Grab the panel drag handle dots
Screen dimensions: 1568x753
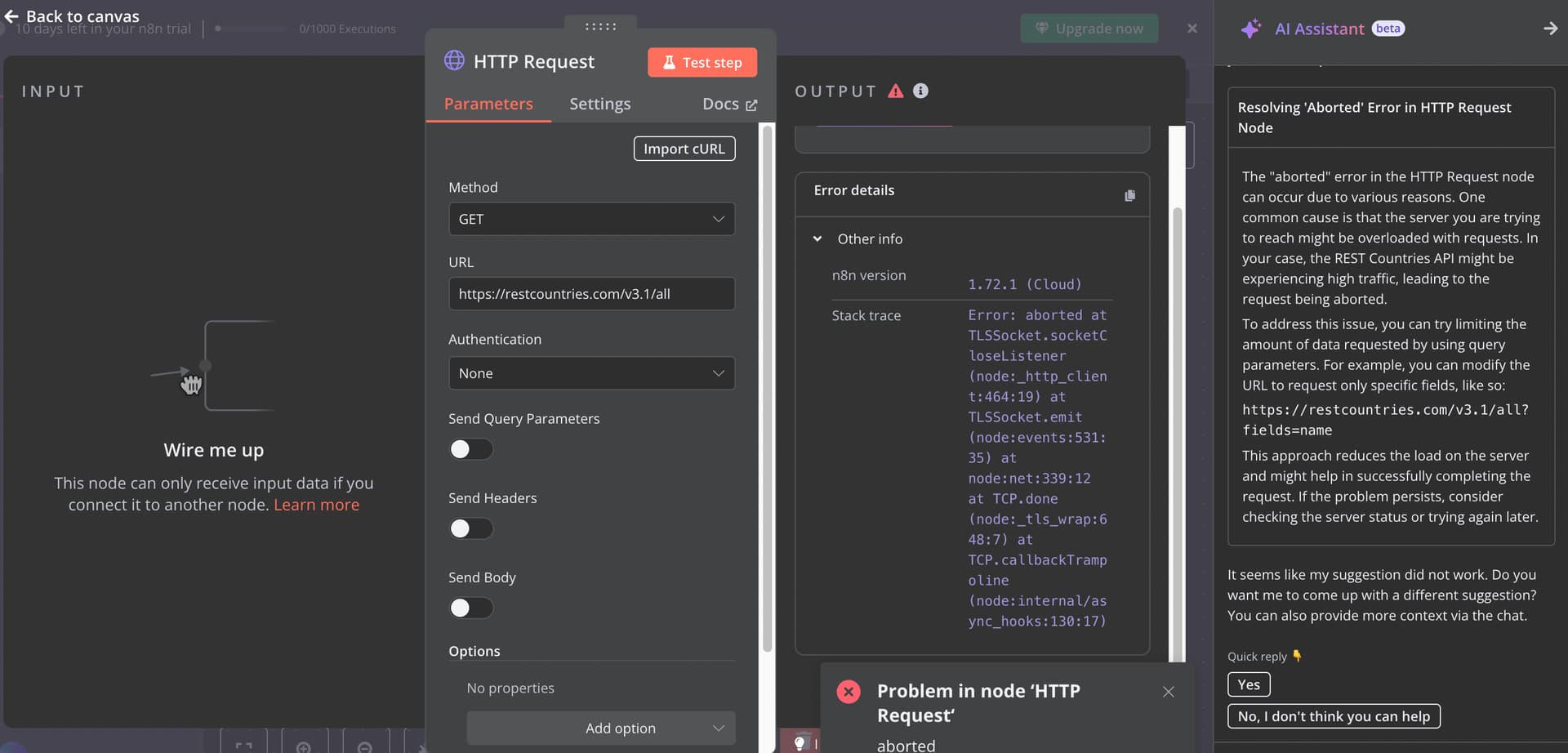(600, 27)
